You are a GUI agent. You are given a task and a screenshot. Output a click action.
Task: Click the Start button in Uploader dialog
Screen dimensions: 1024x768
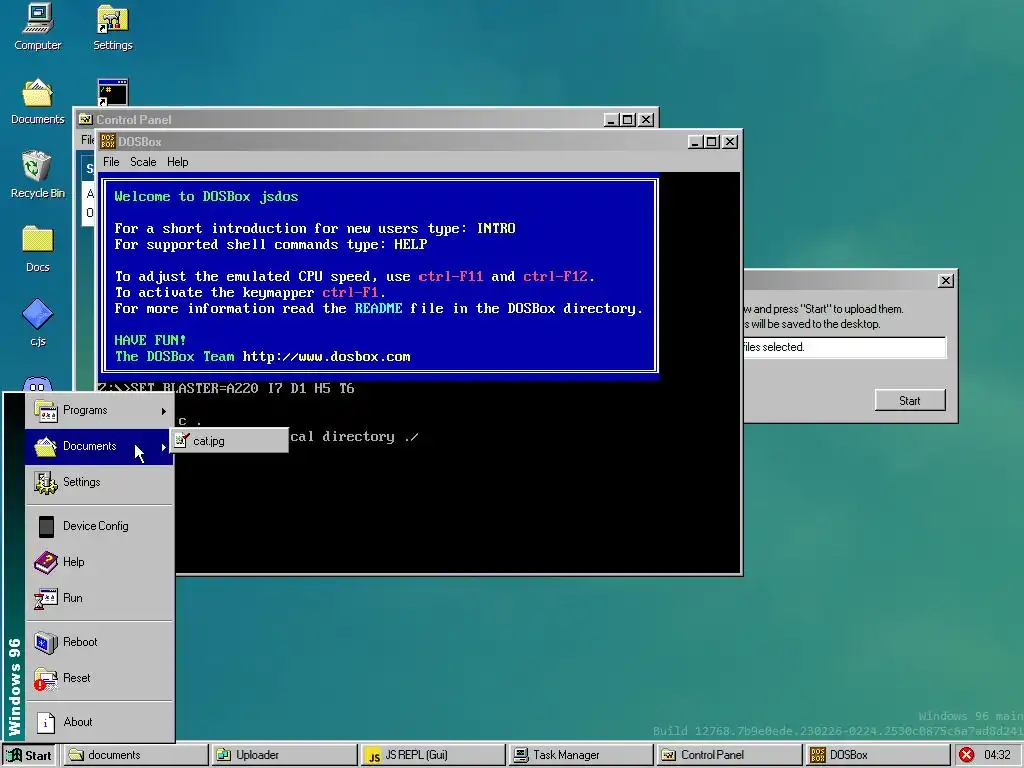(910, 400)
